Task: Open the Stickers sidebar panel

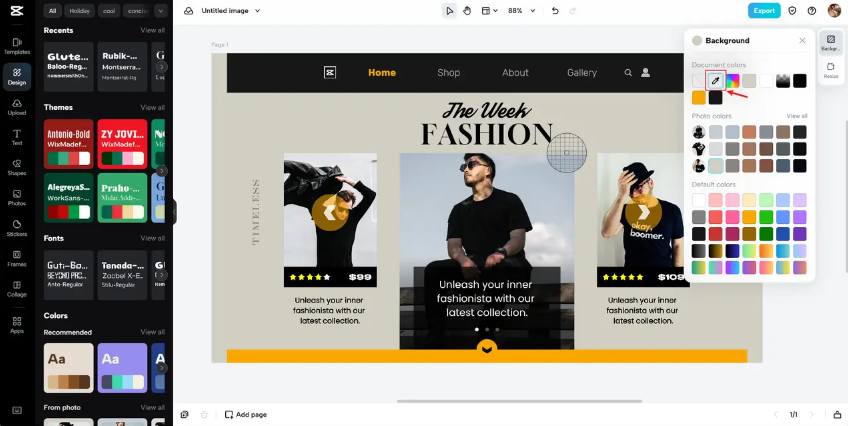Action: [x=17, y=228]
